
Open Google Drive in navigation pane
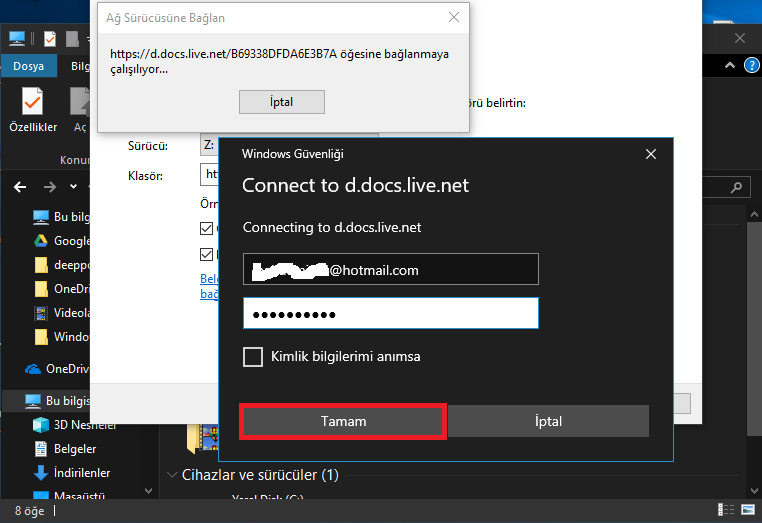point(61,241)
